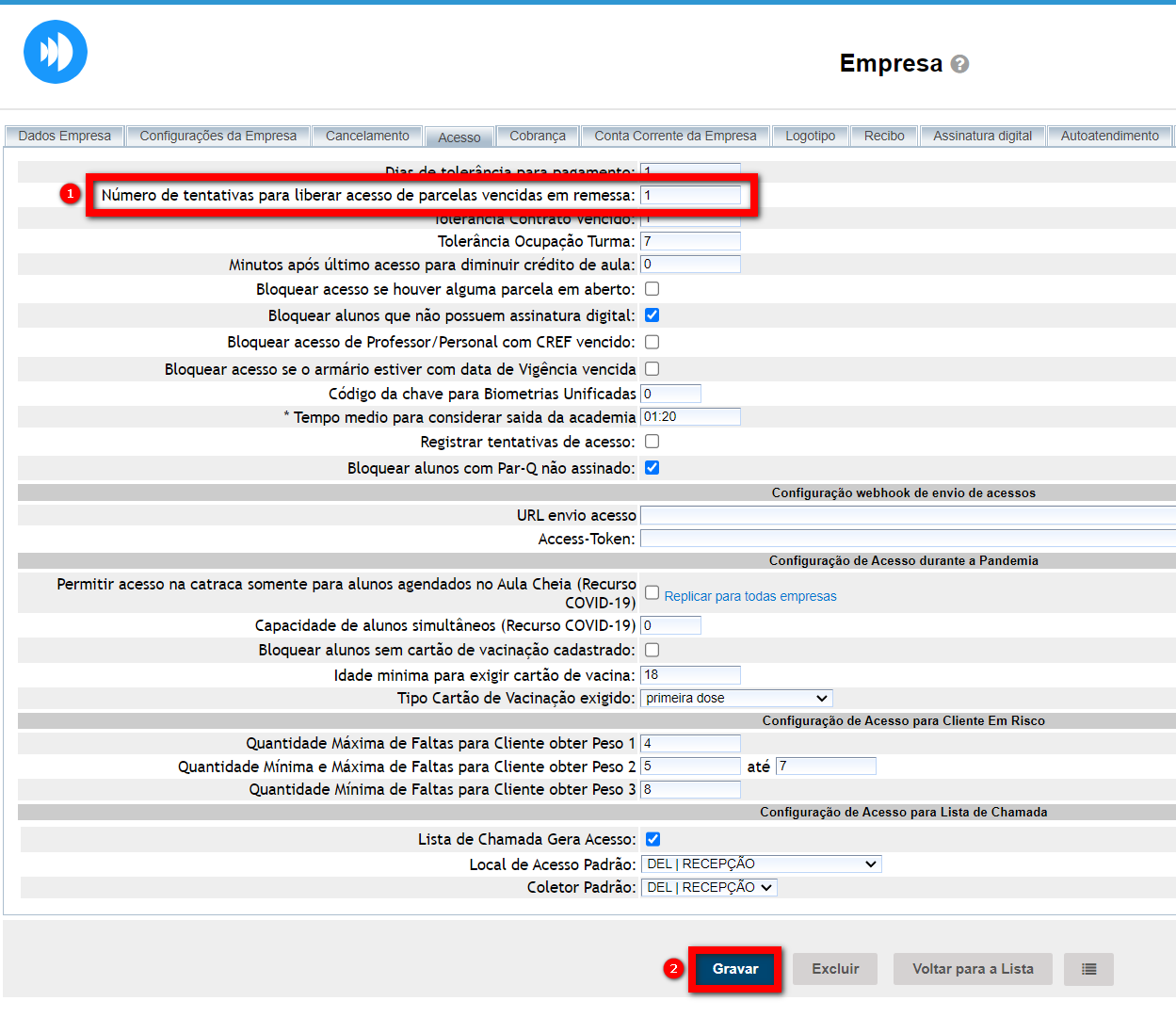This screenshot has width=1176, height=1017.
Task: Click the help question mark beside Empresa
Action: pyautogui.click(x=959, y=64)
